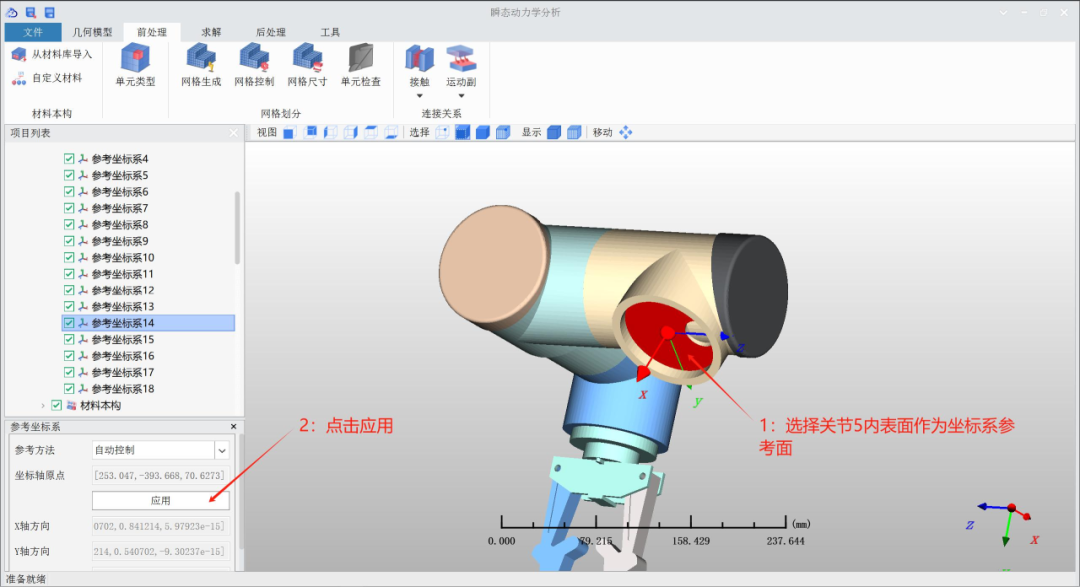This screenshot has width=1080, height=587.
Task: Click the project list vertical scrollbar
Action: pyautogui.click(x=238, y=227)
